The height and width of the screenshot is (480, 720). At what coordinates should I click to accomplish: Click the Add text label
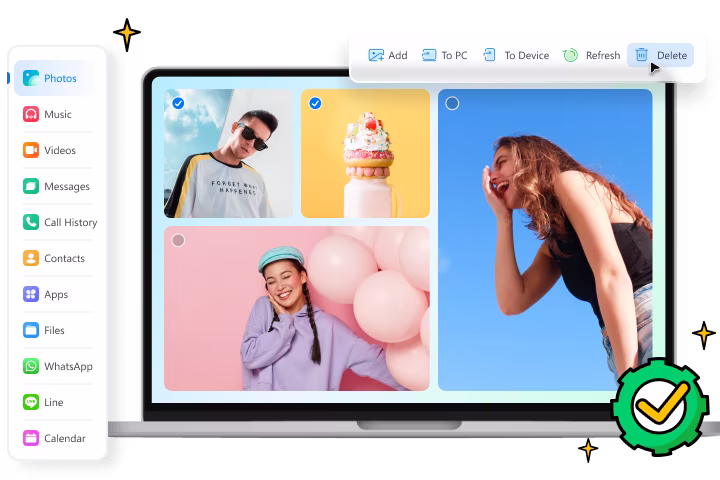click(x=398, y=56)
